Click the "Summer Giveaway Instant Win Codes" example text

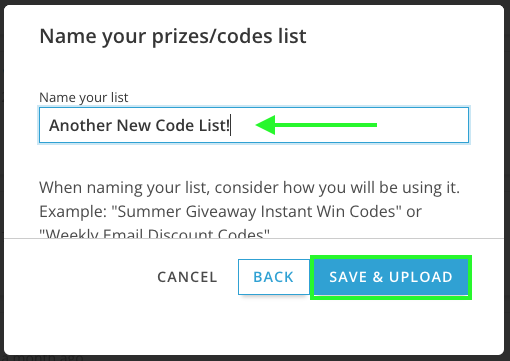click(256, 211)
